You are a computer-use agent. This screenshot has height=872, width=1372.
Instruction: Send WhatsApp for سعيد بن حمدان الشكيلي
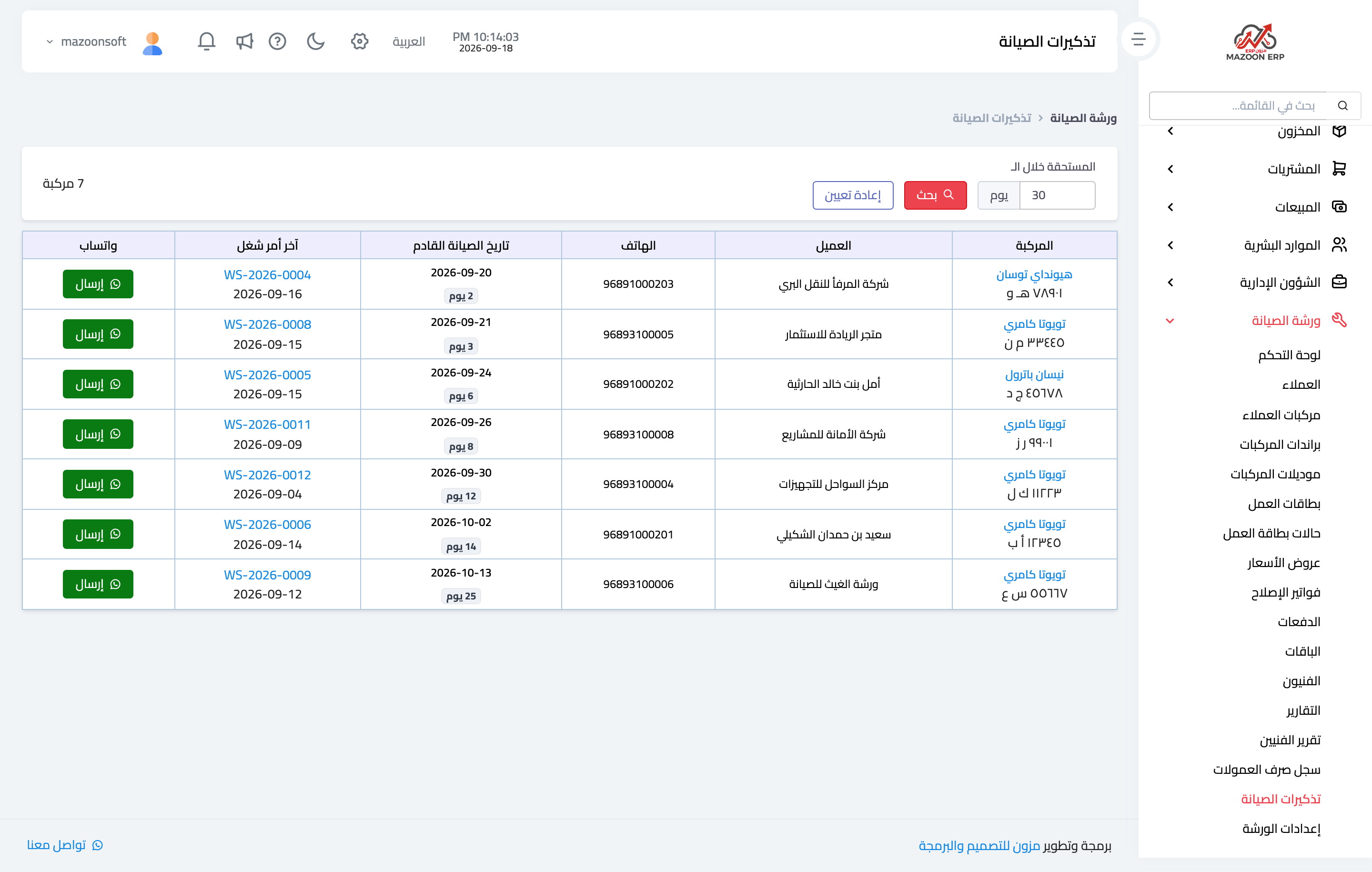coord(98,534)
